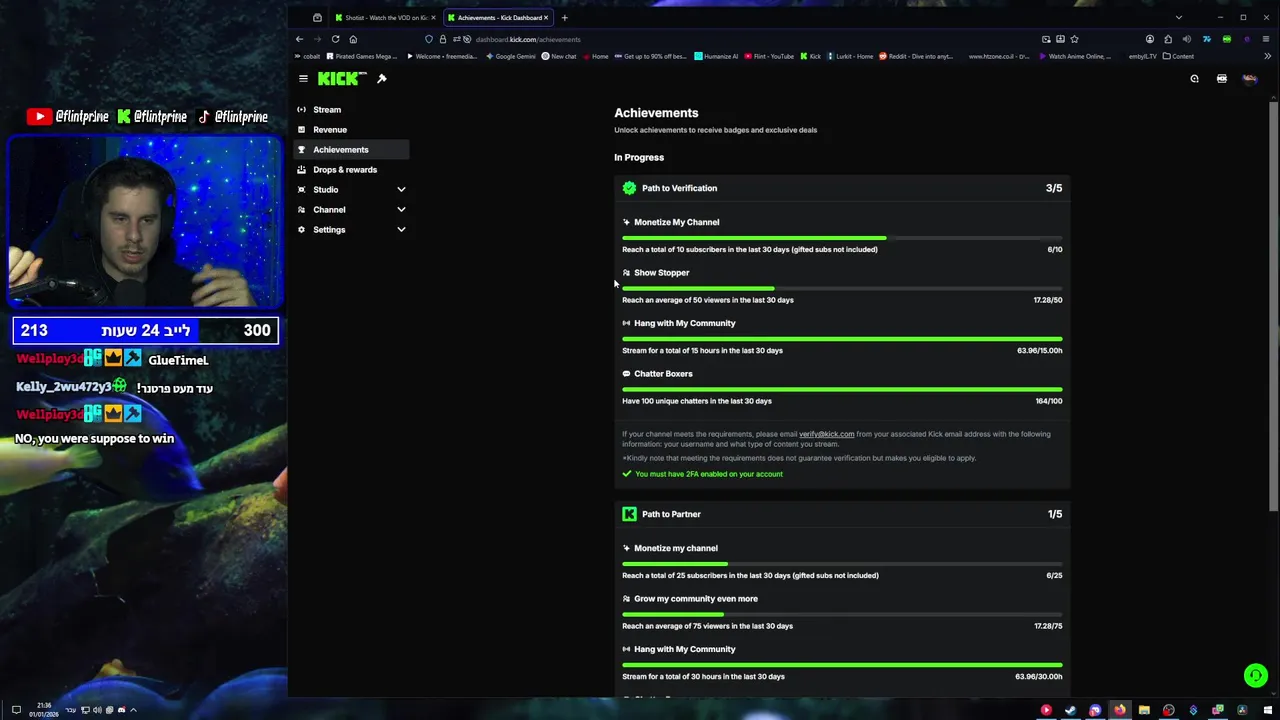Viewport: 1280px width, 720px height.
Task: Open the list all tabs dropdown
Action: point(1178,17)
